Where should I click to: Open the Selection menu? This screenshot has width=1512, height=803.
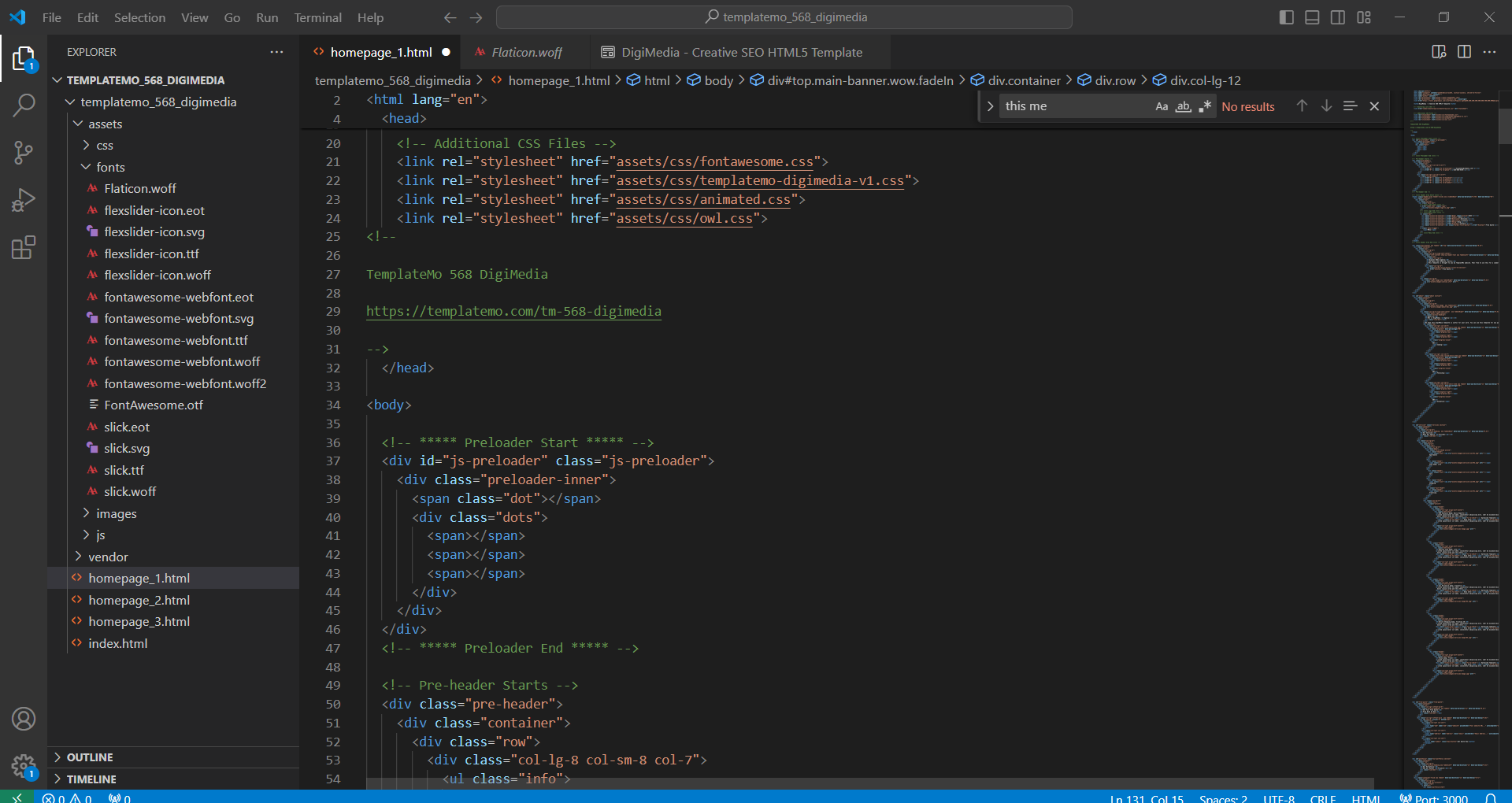(x=139, y=17)
